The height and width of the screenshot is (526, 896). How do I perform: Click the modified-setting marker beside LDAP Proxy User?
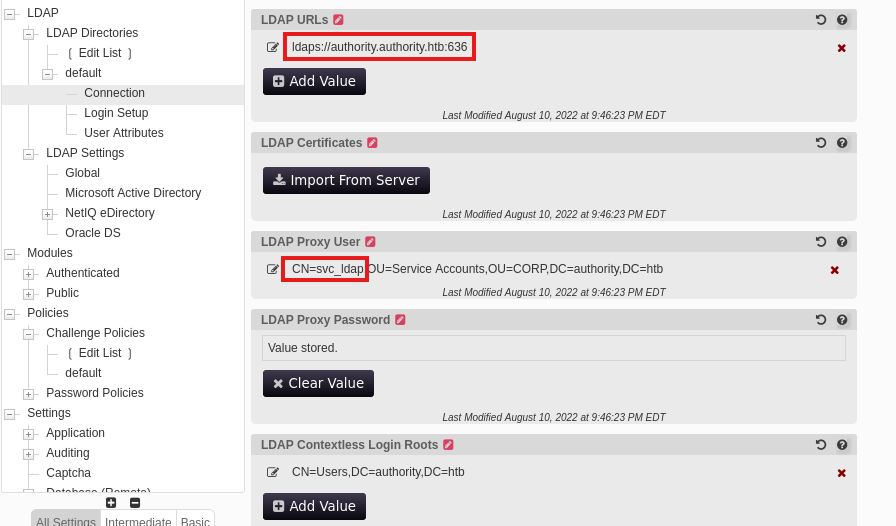[370, 241]
